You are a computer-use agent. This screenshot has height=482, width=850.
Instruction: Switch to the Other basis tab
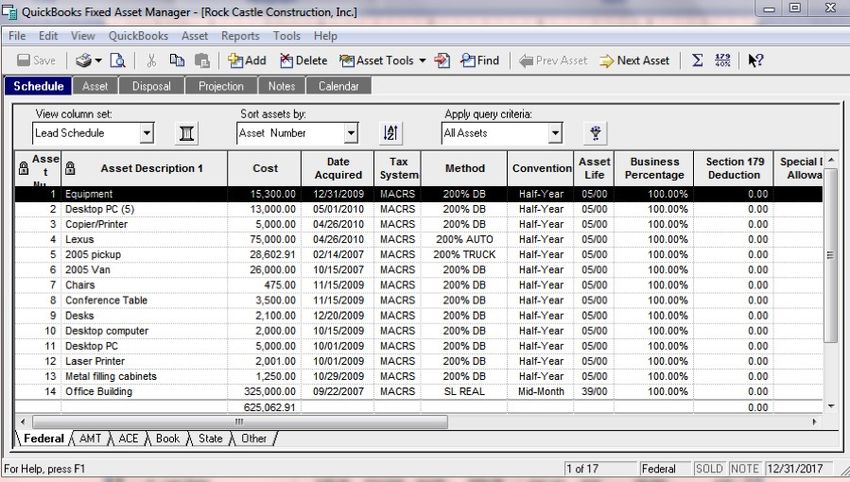tap(254, 438)
